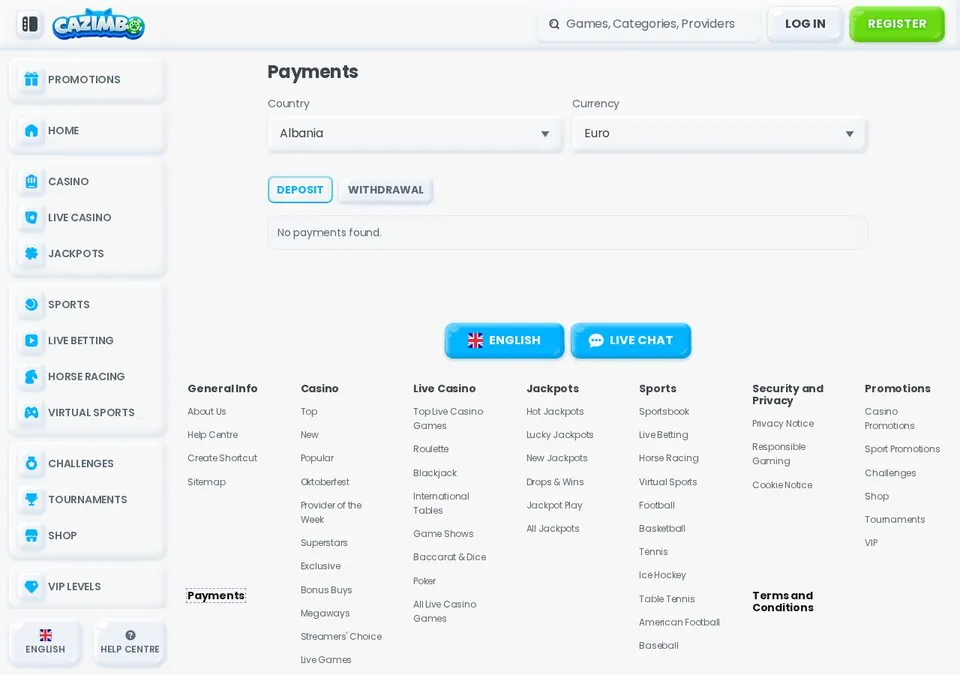
Task: Click the VIP Levels diamond icon
Action: tap(31, 586)
